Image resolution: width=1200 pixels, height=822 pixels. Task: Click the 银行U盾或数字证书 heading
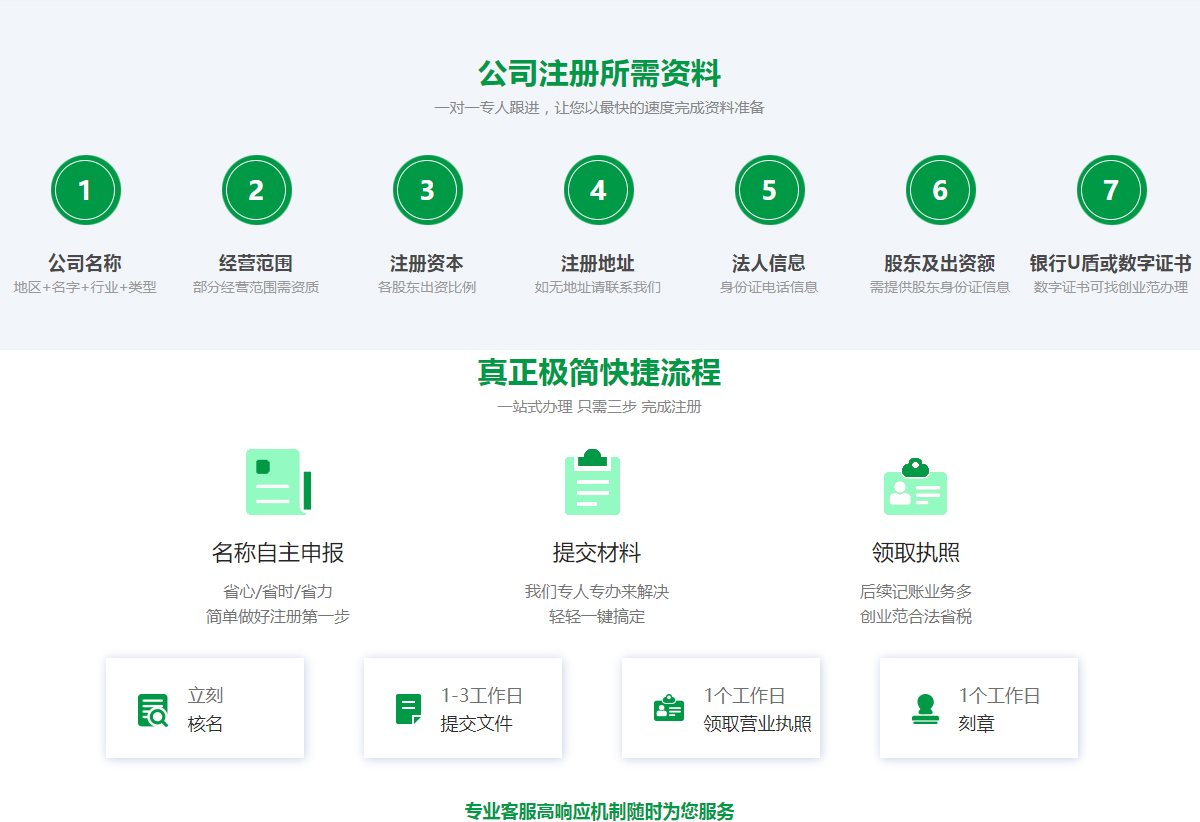click(x=1110, y=263)
